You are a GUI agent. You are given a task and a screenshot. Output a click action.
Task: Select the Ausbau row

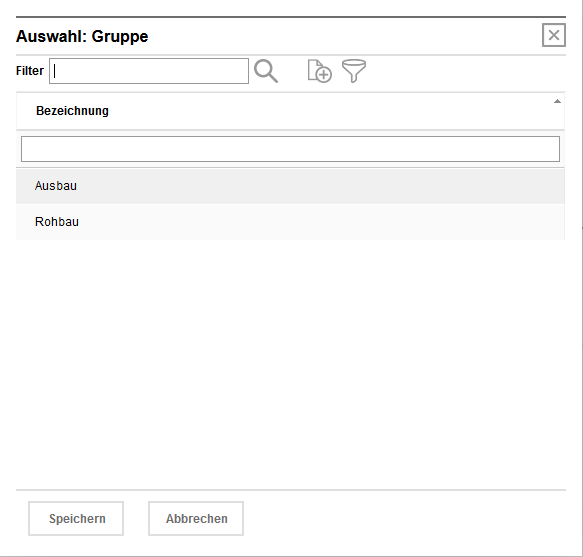(x=290, y=186)
